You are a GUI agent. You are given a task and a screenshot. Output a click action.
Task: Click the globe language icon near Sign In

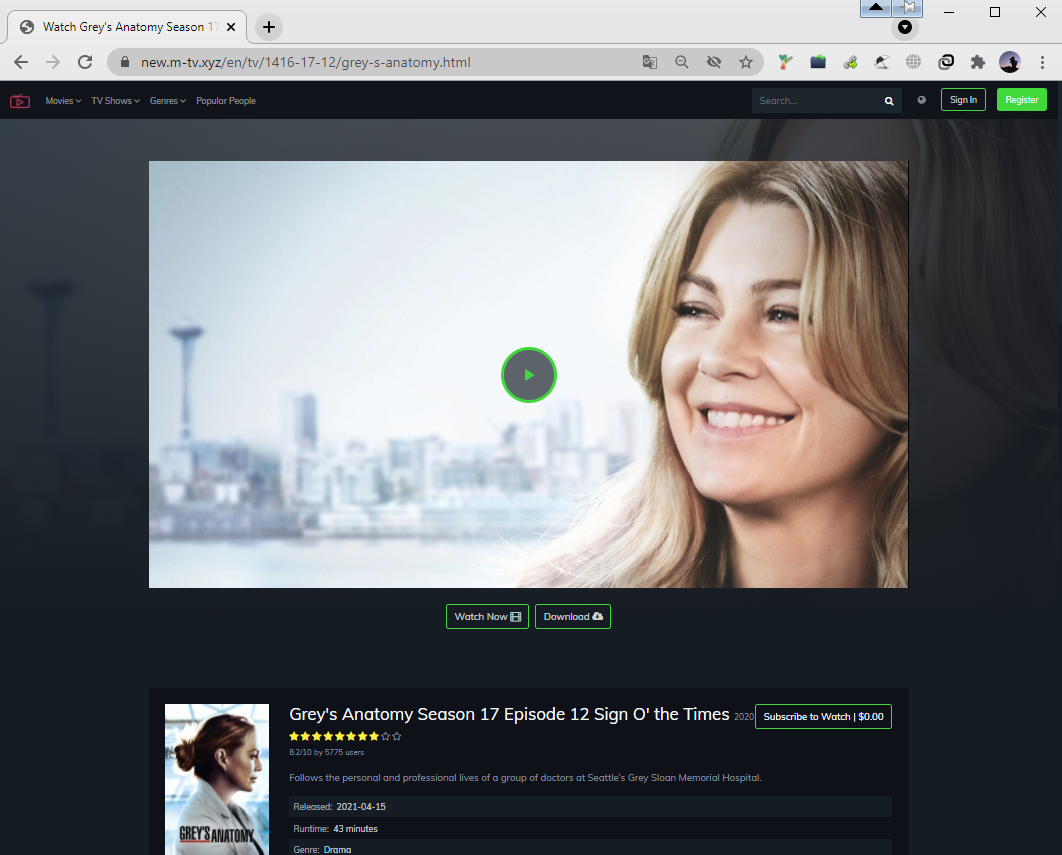(921, 100)
